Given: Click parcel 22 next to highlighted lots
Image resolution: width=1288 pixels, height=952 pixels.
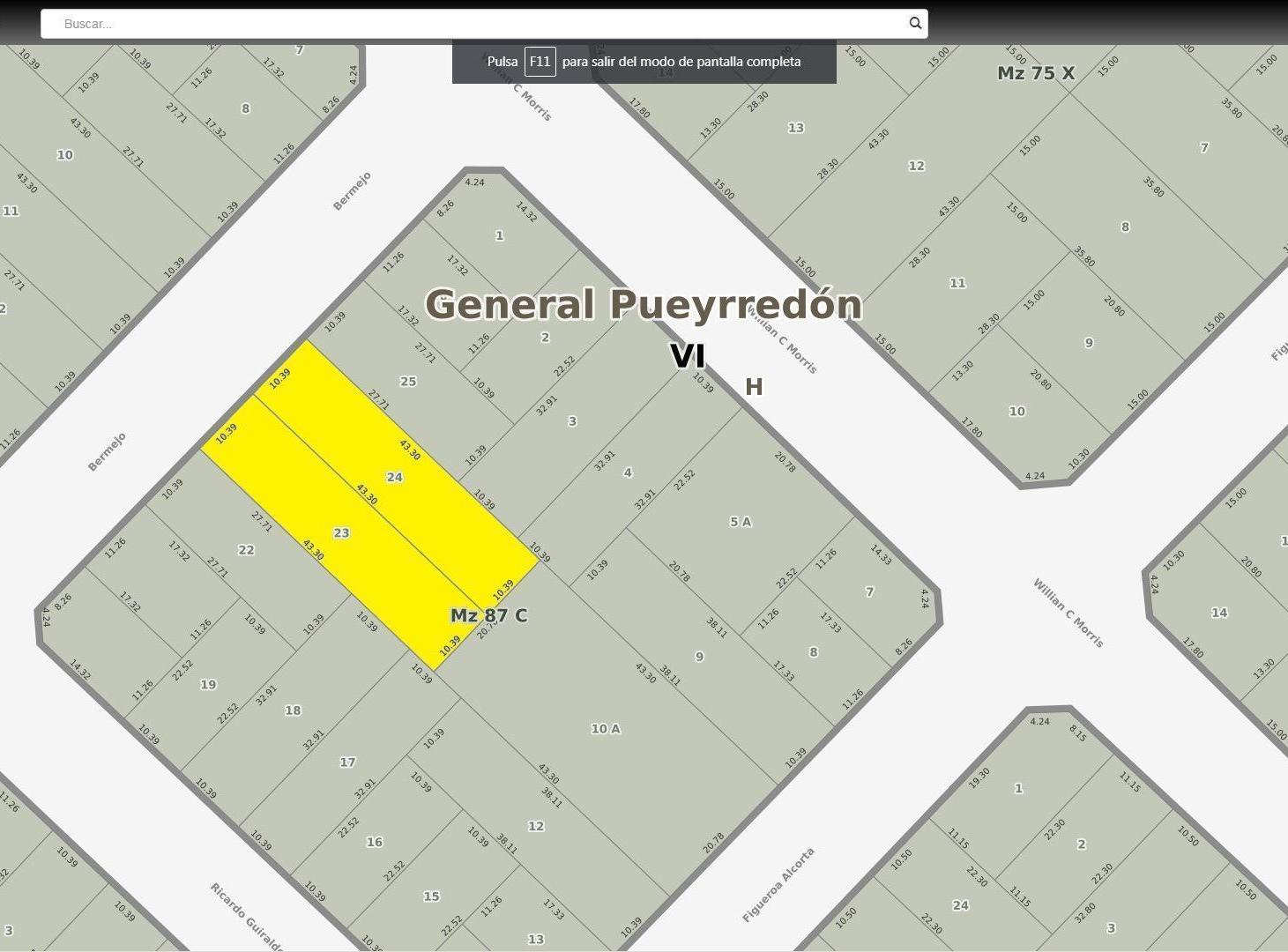Looking at the screenshot, I should click(246, 549).
